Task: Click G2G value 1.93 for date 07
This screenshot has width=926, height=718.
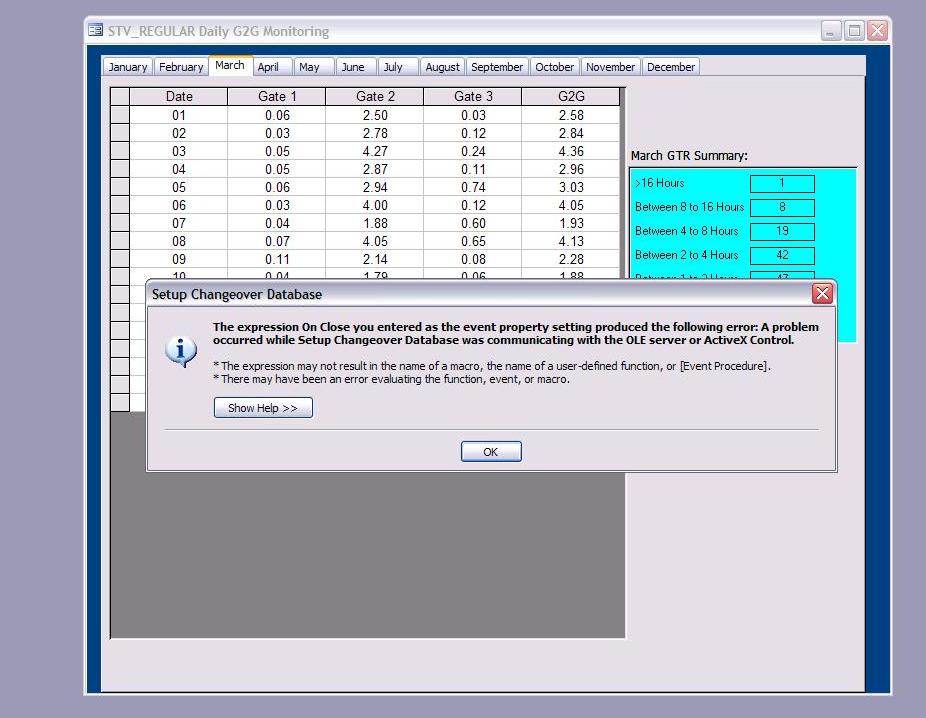Action: tap(571, 223)
